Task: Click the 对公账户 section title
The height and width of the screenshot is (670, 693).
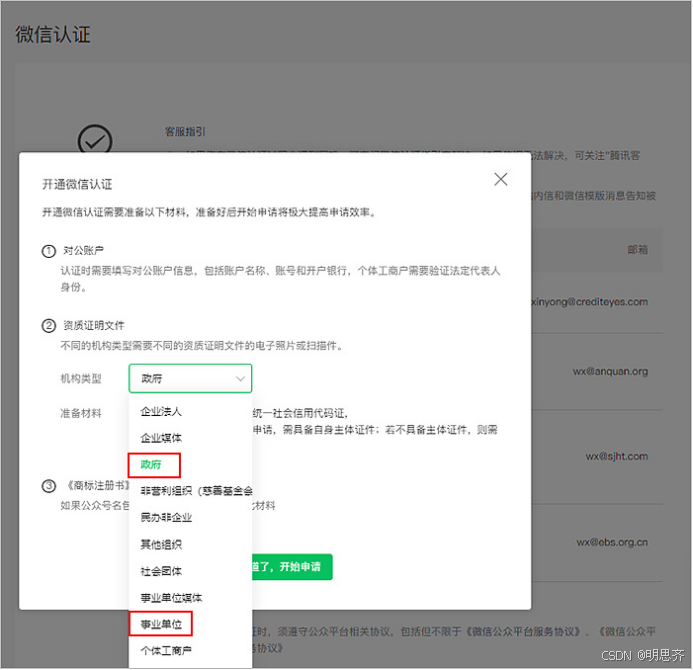Action: point(84,251)
